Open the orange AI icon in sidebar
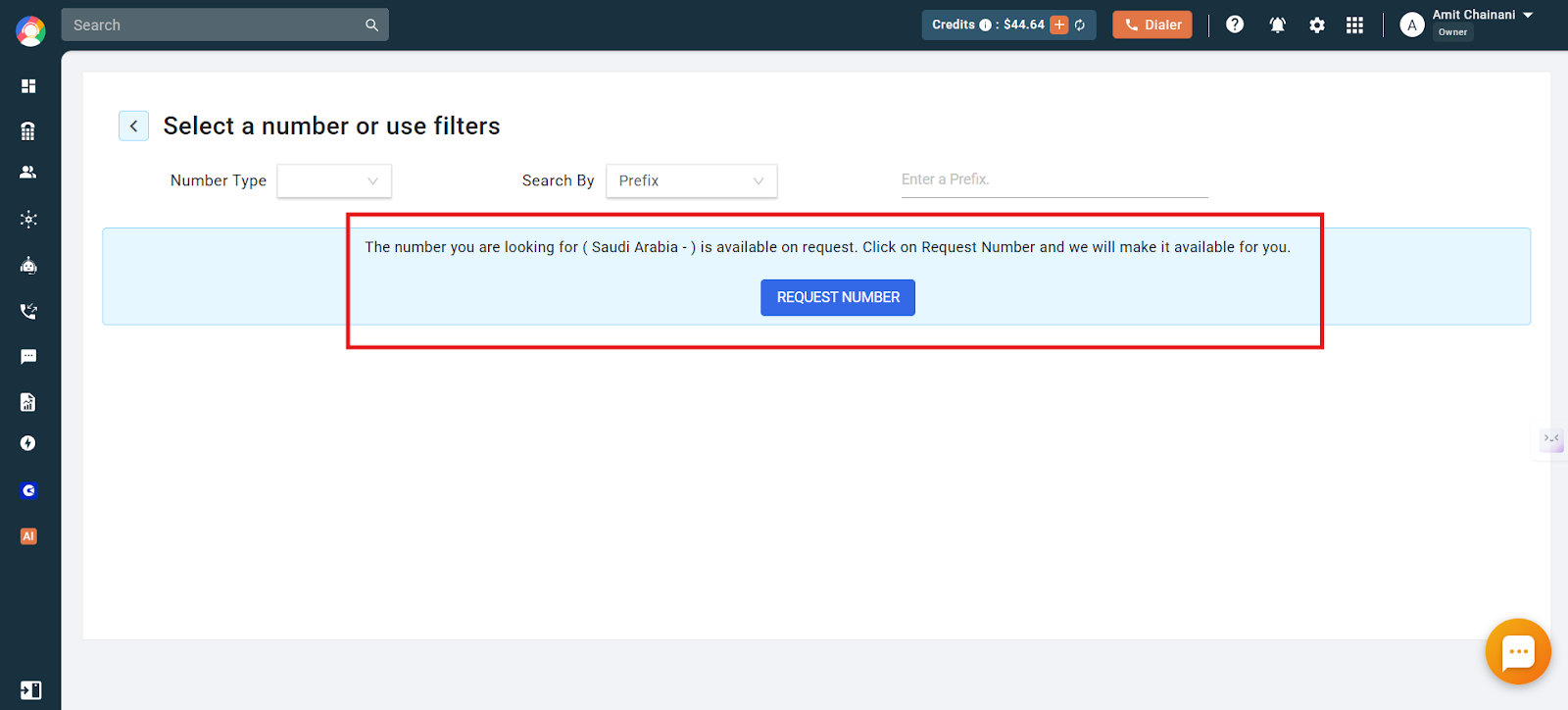Image resolution: width=1568 pixels, height=710 pixels. coord(28,536)
